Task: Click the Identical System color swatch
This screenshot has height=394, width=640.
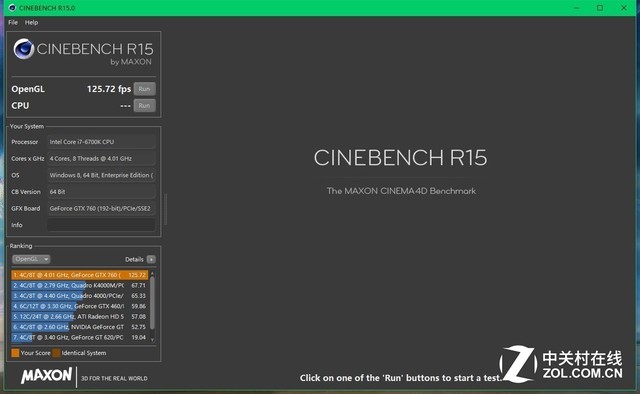Action: tap(56, 353)
